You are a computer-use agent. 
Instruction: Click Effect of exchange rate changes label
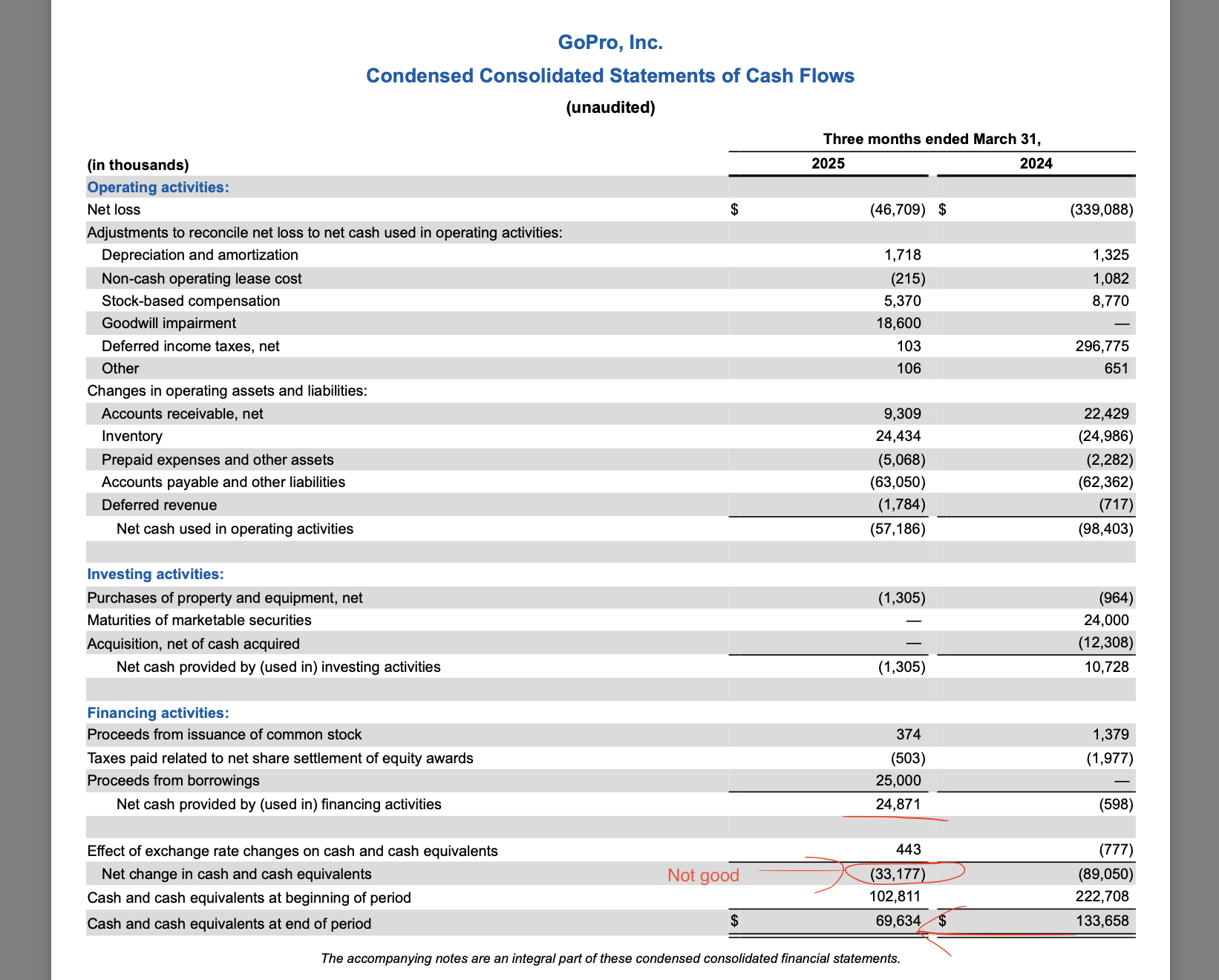tap(293, 851)
